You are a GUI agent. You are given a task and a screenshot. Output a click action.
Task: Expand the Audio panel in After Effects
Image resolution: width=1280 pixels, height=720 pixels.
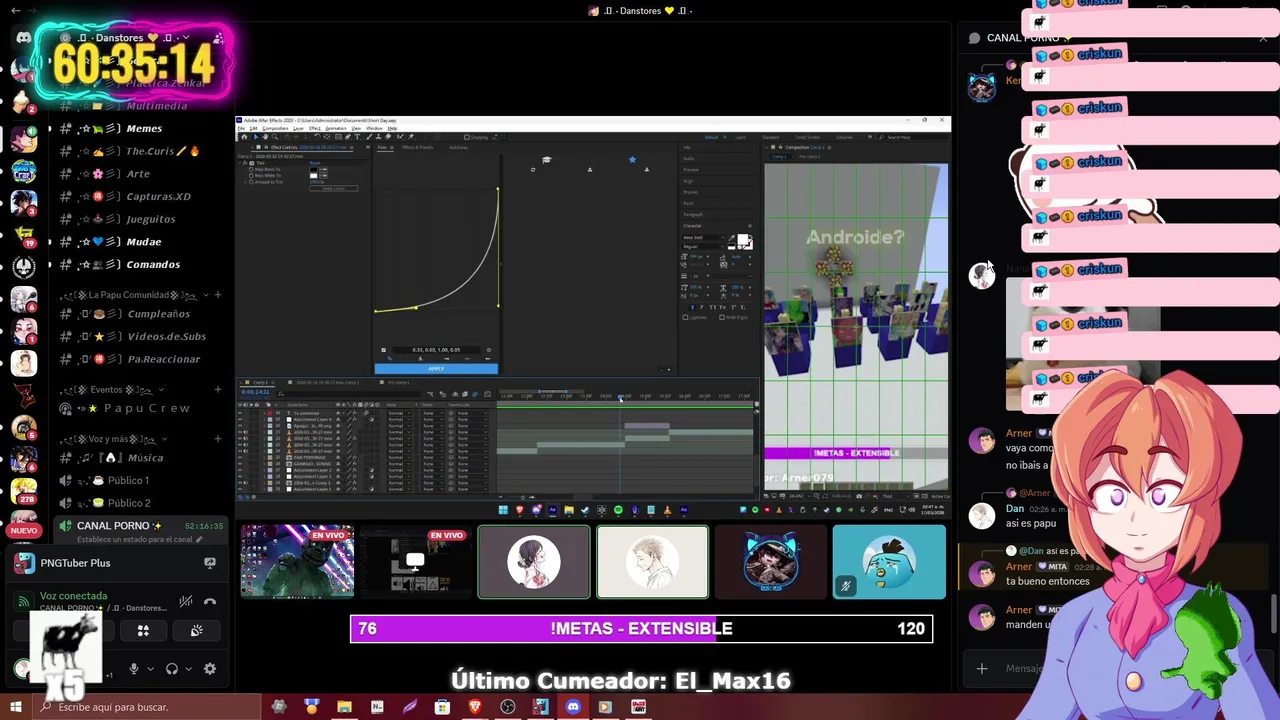689,158
